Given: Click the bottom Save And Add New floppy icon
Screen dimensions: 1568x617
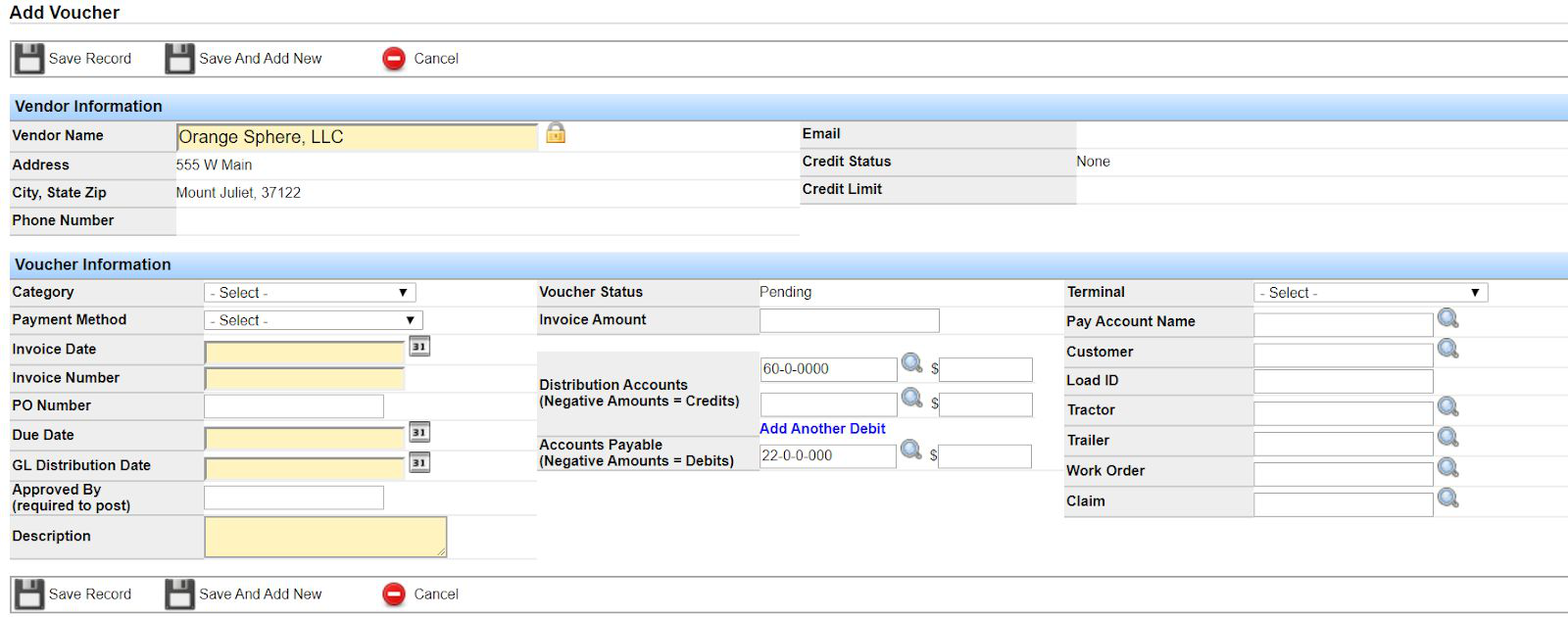Looking at the screenshot, I should pos(180,594).
